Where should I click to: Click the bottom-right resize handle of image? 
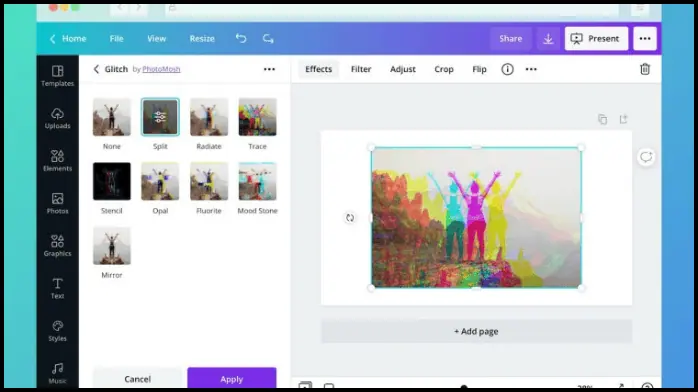581,288
